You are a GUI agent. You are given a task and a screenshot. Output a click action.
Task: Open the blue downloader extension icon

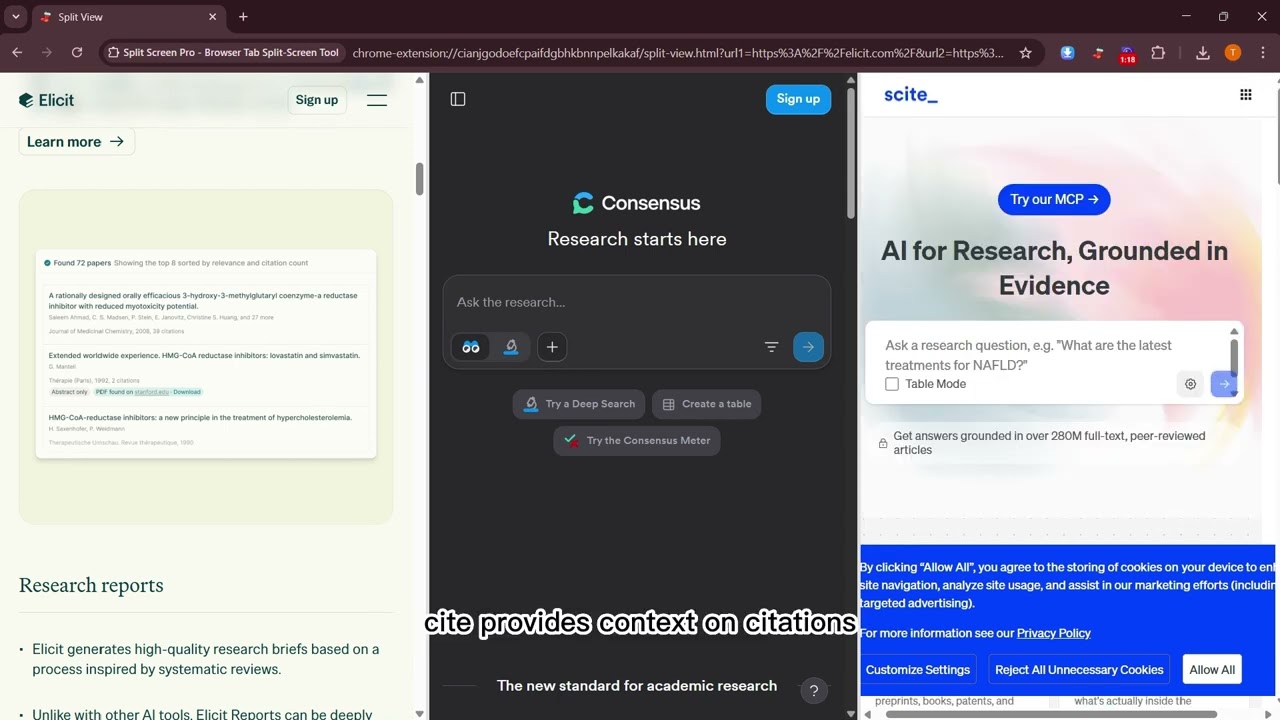(1068, 53)
